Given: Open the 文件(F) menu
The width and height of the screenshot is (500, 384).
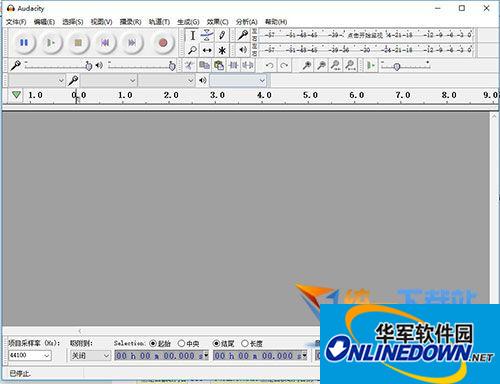Looking at the screenshot, I should pos(16,22).
